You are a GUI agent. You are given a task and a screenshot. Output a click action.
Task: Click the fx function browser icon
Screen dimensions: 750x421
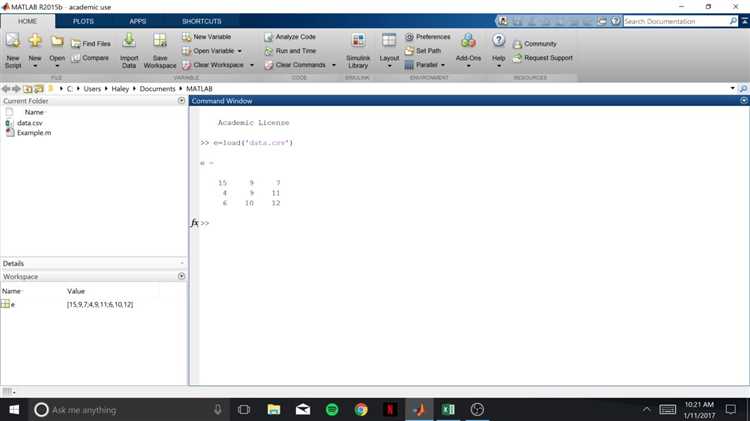[x=195, y=223]
